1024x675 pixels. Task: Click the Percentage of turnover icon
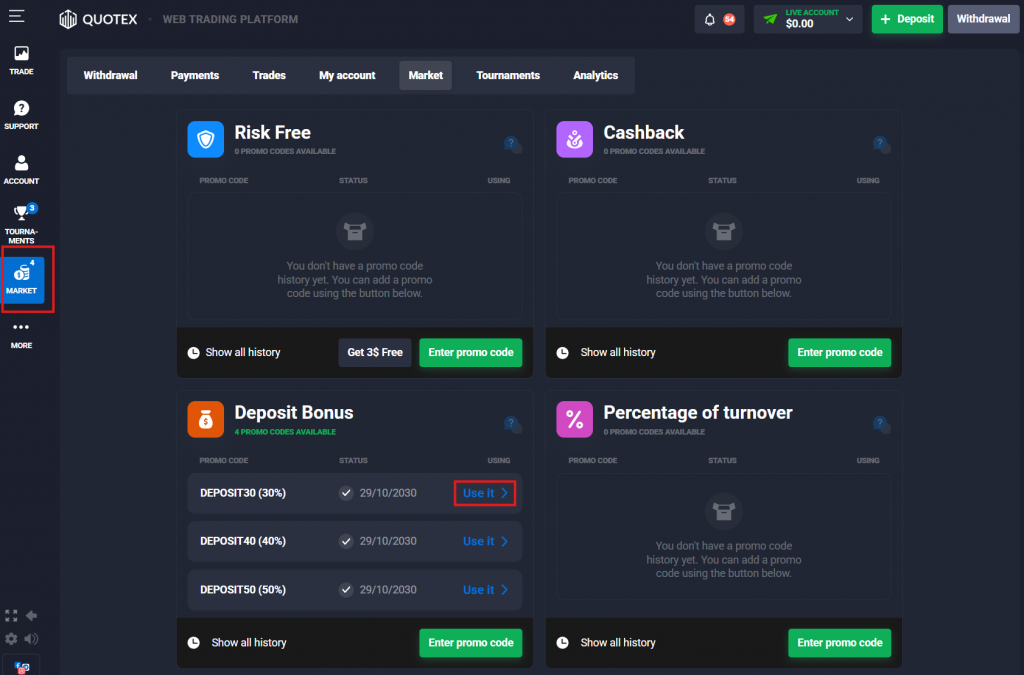click(575, 419)
